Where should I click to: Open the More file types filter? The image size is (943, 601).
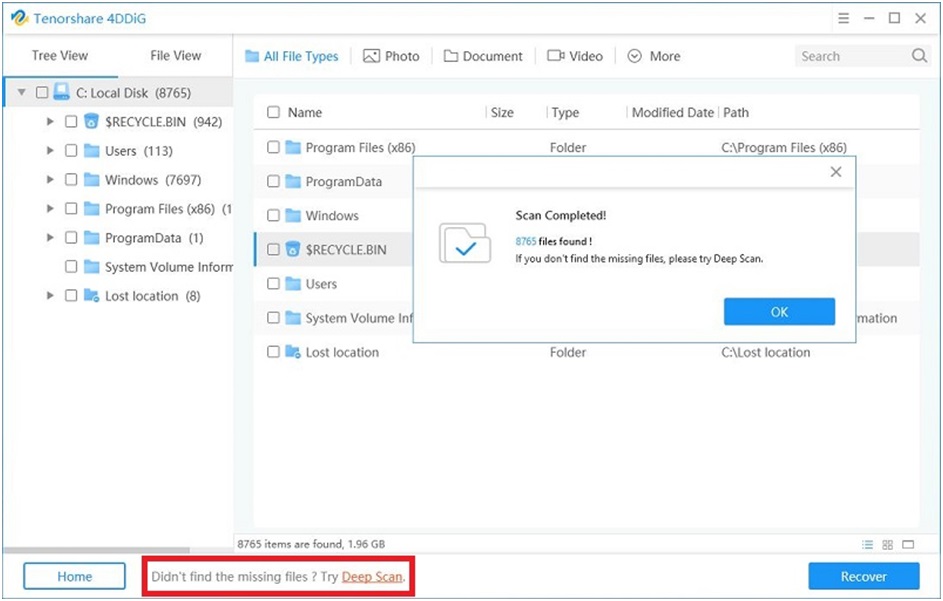click(x=654, y=56)
